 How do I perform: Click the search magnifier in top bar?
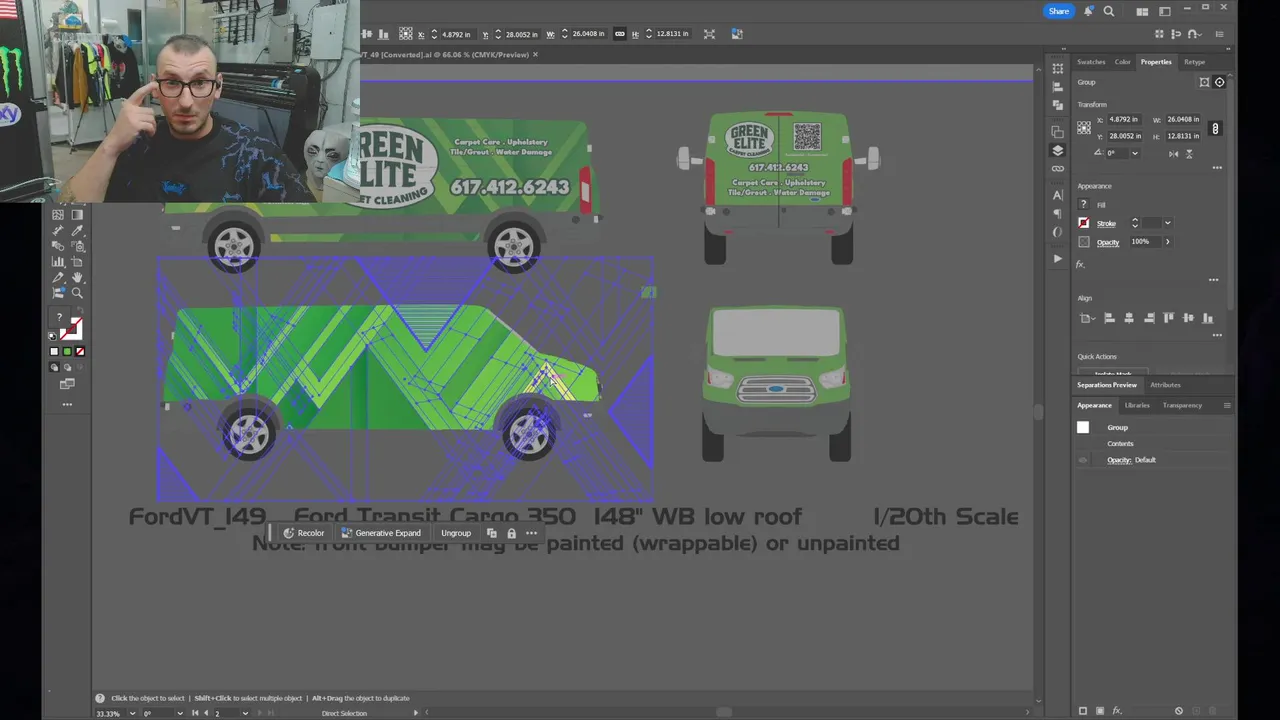tap(1108, 11)
